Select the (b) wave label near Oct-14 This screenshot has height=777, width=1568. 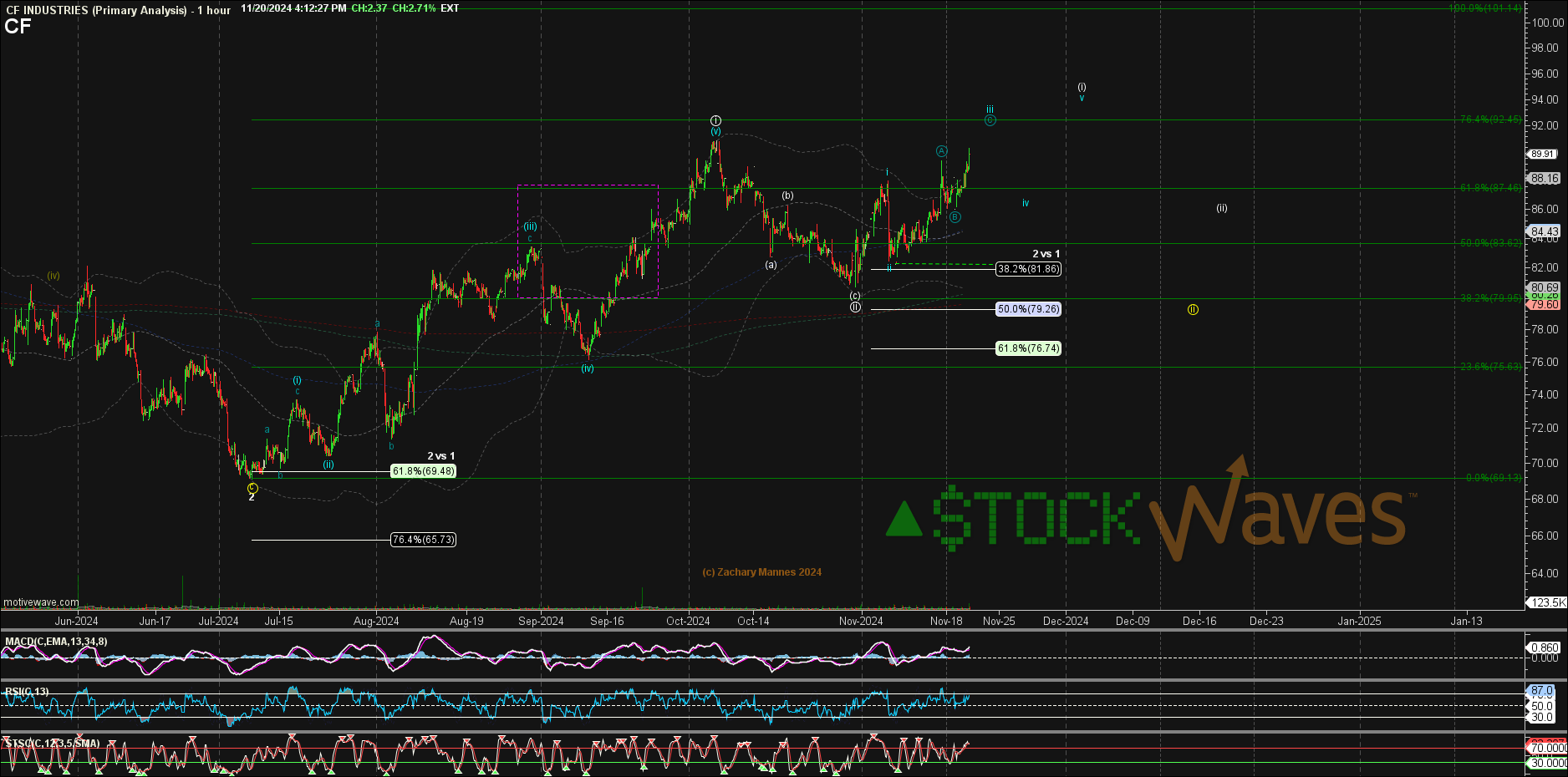point(788,196)
